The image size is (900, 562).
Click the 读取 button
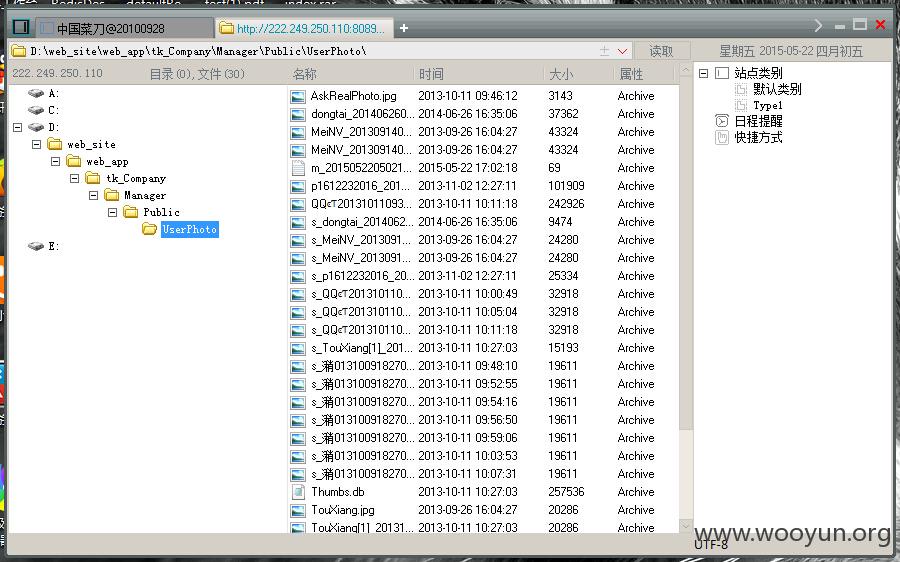[661, 51]
